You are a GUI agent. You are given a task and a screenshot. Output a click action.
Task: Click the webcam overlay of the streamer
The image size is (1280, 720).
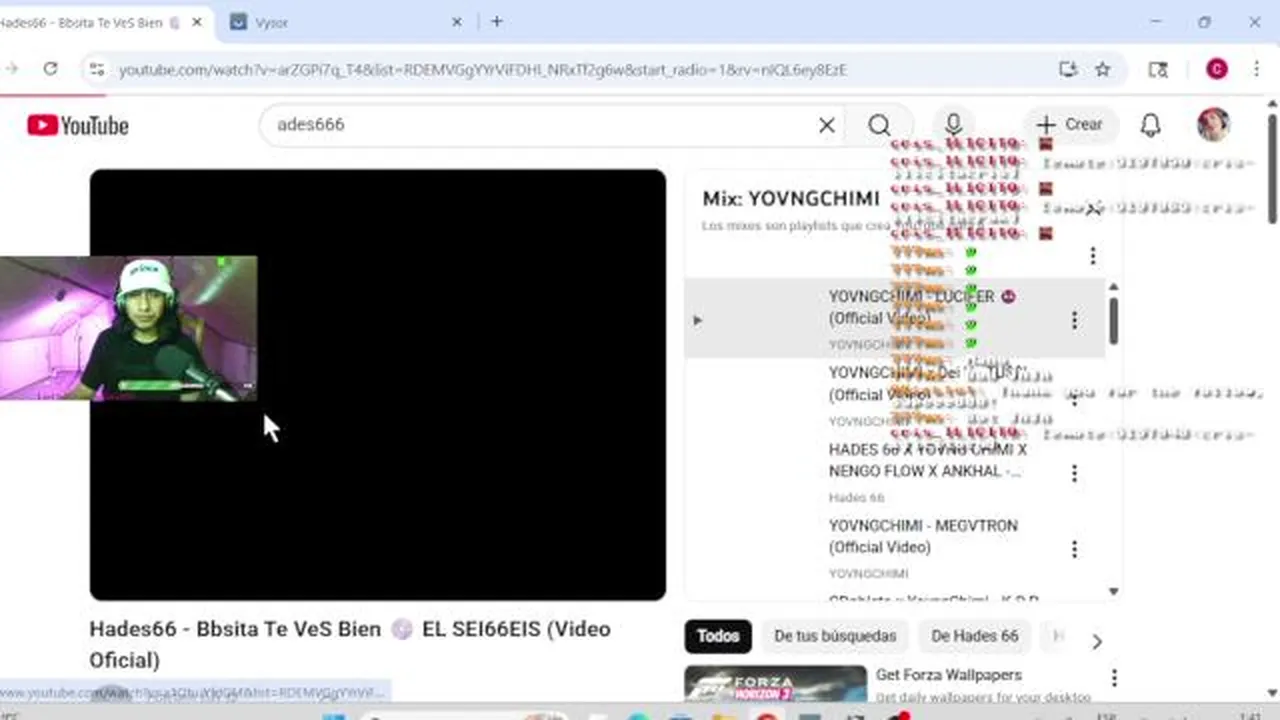(x=128, y=328)
